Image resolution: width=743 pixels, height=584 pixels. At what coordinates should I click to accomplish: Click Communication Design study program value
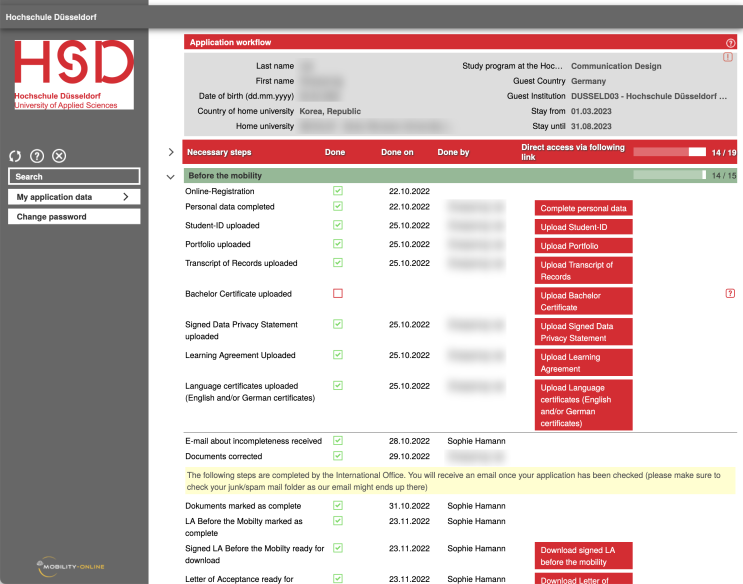[x=616, y=66]
